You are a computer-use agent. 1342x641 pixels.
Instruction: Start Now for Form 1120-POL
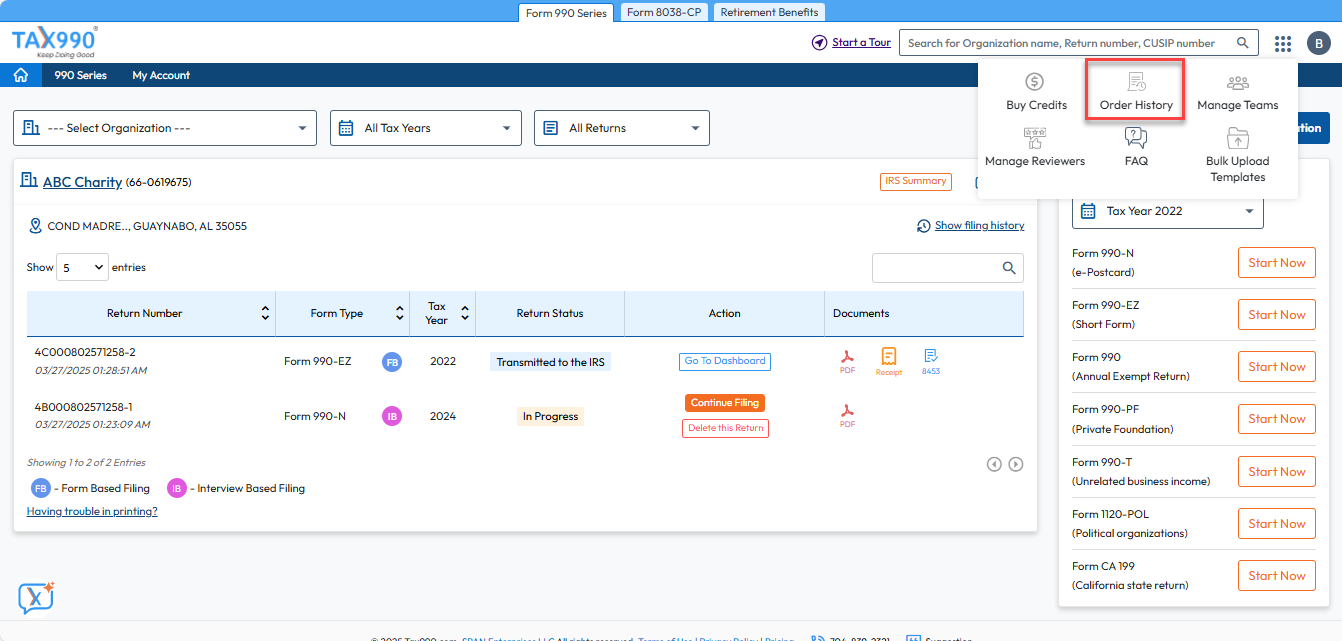pos(1277,524)
